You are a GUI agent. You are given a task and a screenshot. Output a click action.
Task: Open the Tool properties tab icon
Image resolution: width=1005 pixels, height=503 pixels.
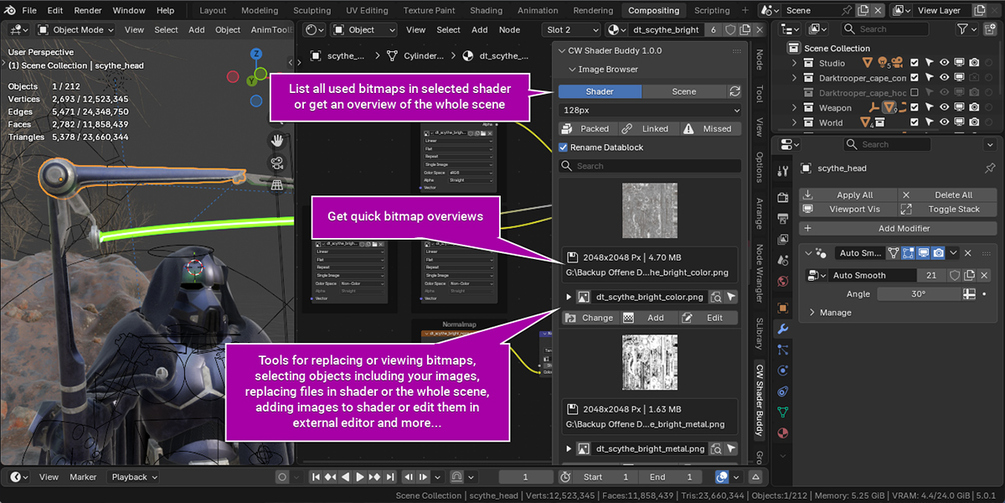click(x=783, y=171)
